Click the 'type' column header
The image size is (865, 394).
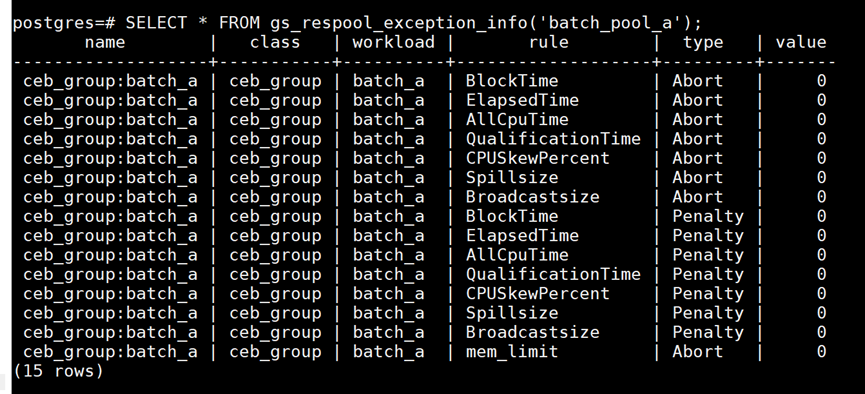pos(703,43)
